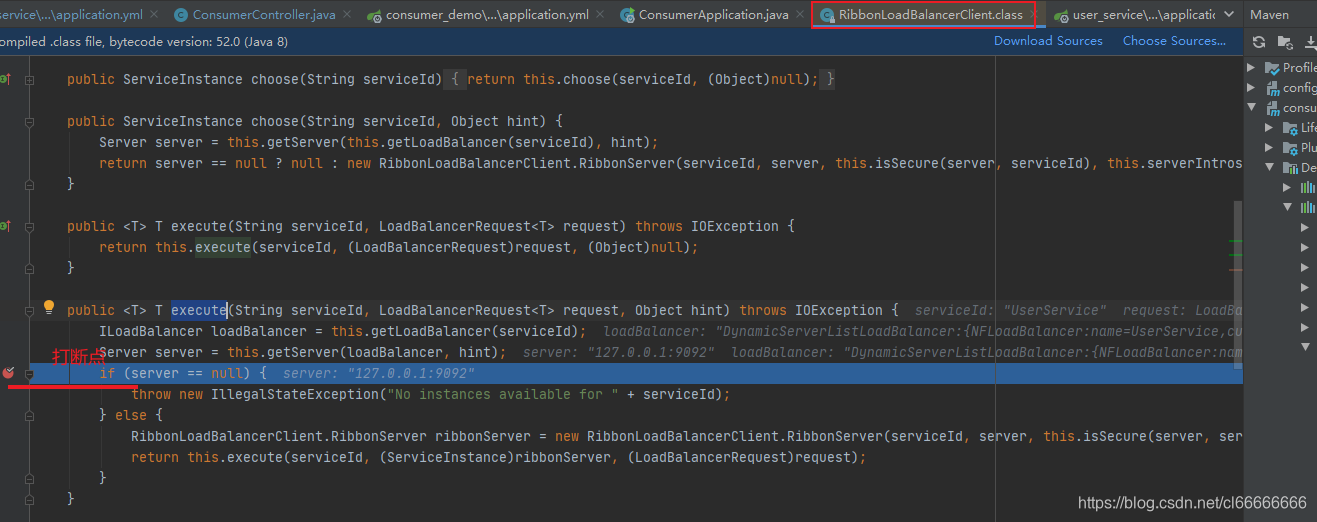Image resolution: width=1317 pixels, height=522 pixels.
Task: Click the highlighted execute call in return statement
Action: (222, 247)
